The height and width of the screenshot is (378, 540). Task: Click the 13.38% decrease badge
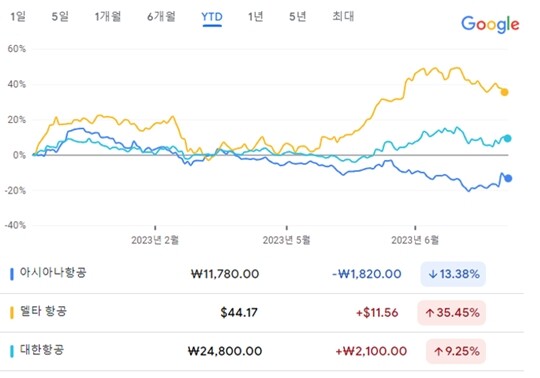point(453,274)
